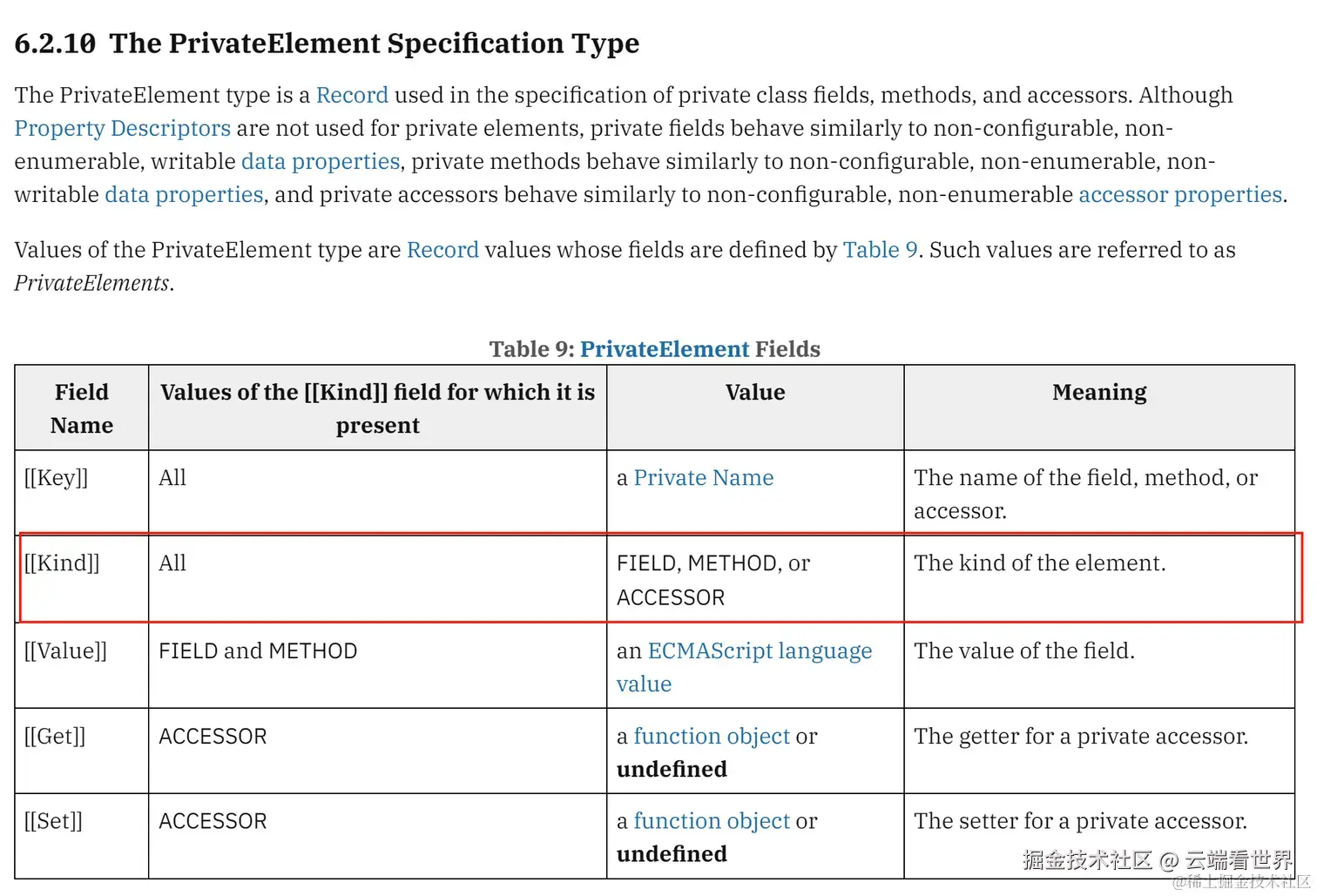Image resolution: width=1317 pixels, height=896 pixels.
Task: Click the 'FIELD and METHOD' cell in the [[Value]] row
Action: 258,650
